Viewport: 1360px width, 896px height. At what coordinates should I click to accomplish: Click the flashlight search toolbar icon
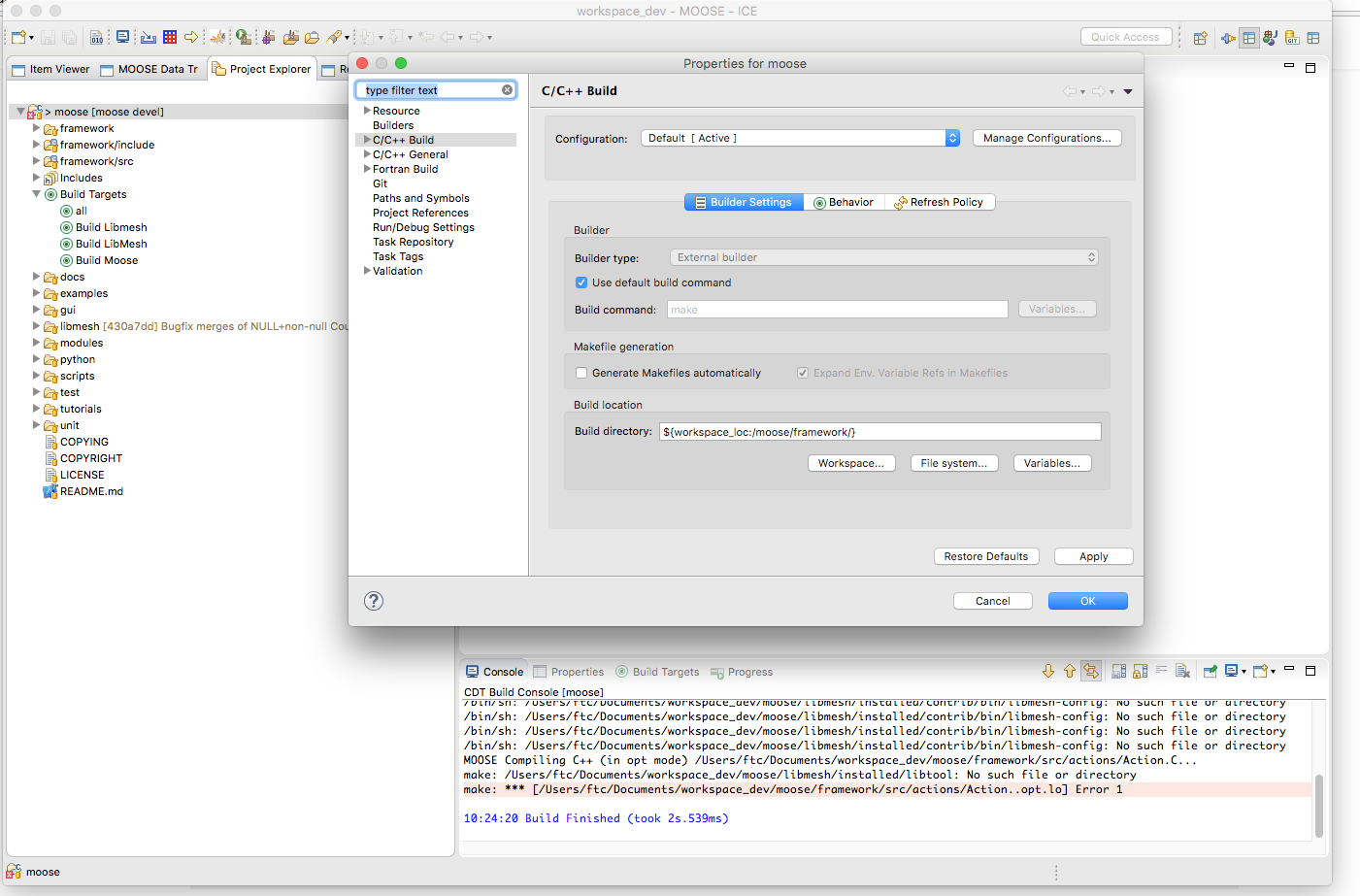click(x=335, y=37)
